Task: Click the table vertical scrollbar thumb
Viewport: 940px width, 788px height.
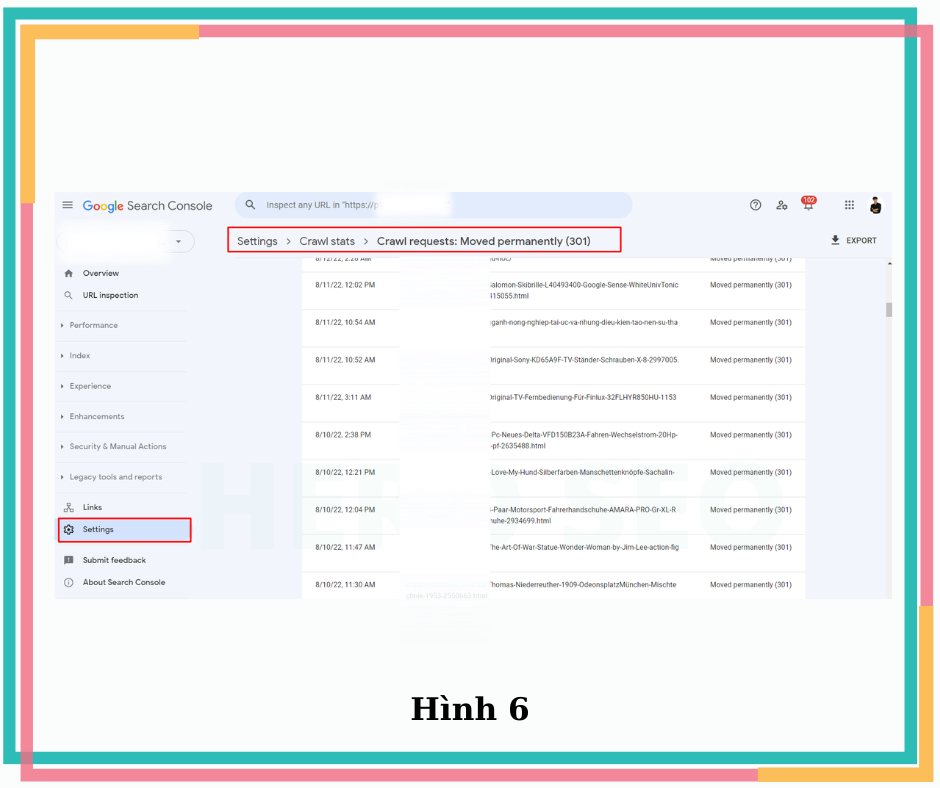Action: [x=888, y=309]
